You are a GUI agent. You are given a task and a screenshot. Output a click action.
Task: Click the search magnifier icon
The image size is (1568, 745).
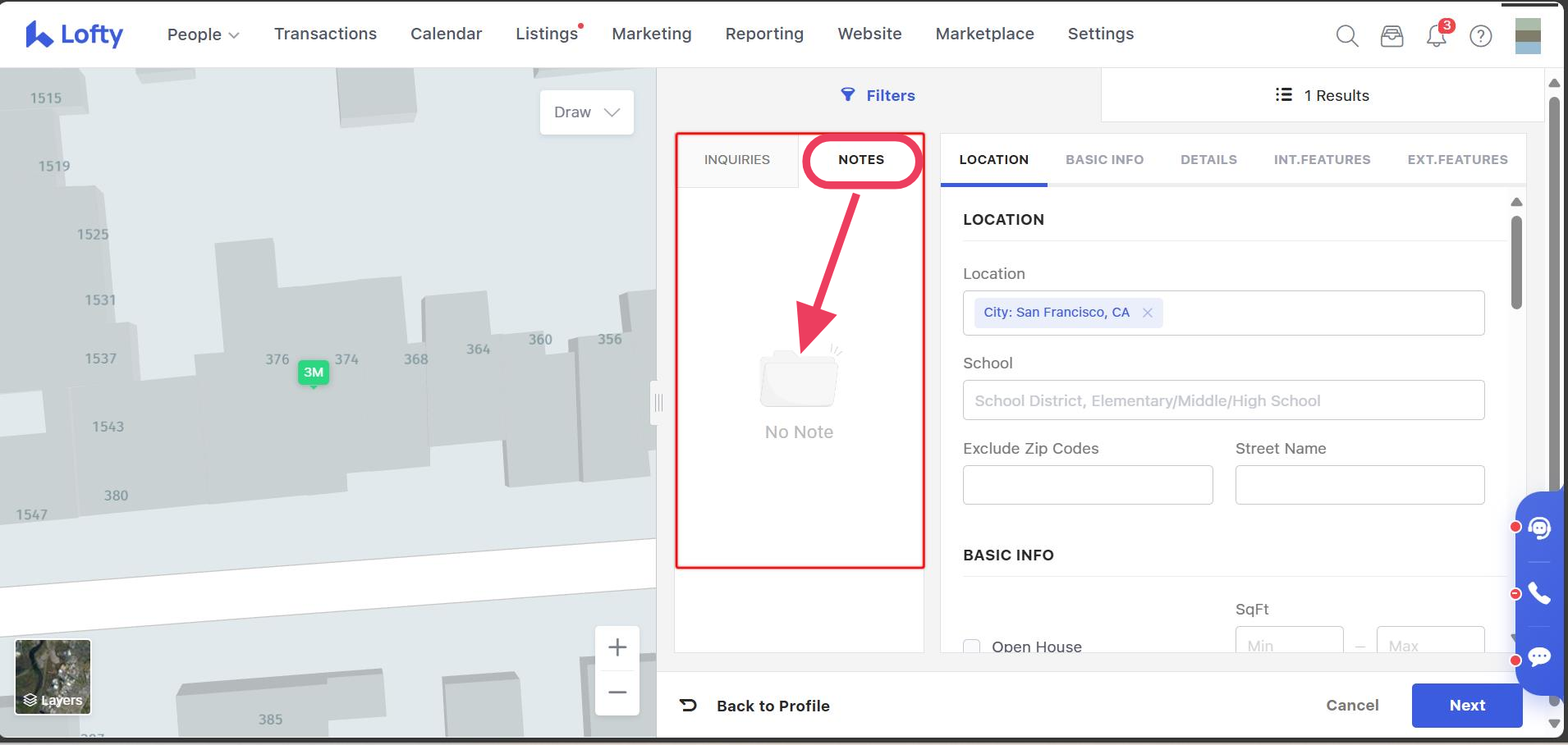tap(1346, 35)
